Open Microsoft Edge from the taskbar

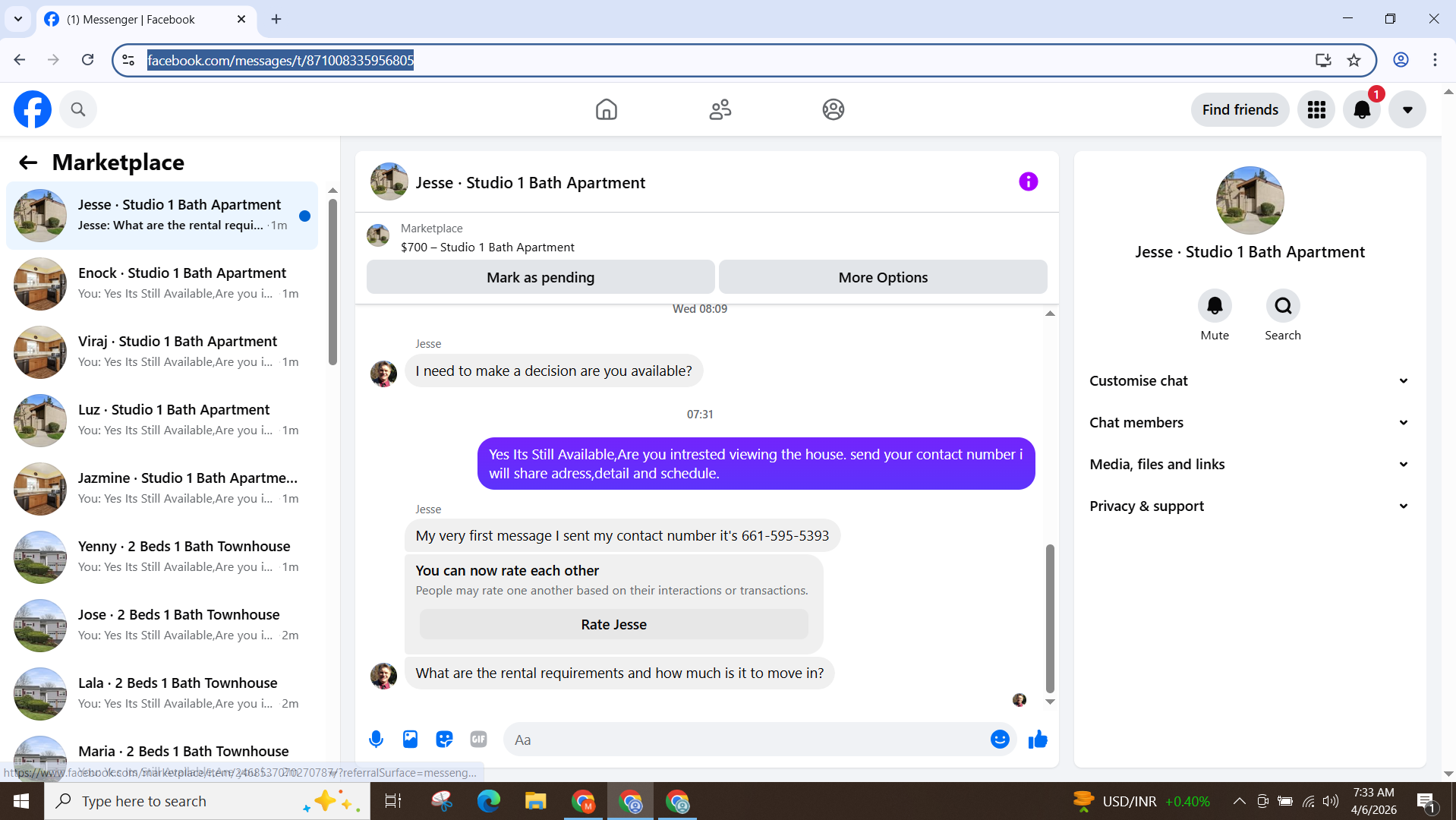488,801
